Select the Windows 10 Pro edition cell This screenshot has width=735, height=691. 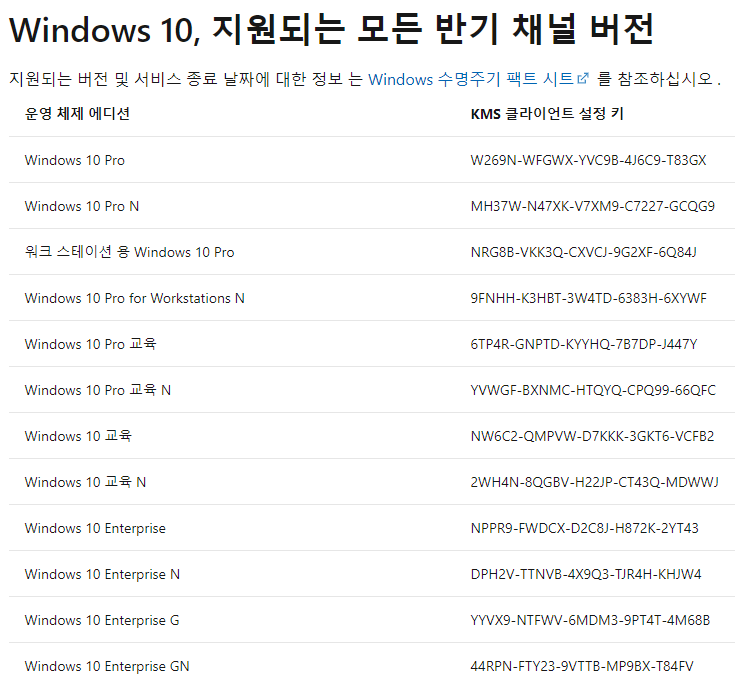pos(75,160)
